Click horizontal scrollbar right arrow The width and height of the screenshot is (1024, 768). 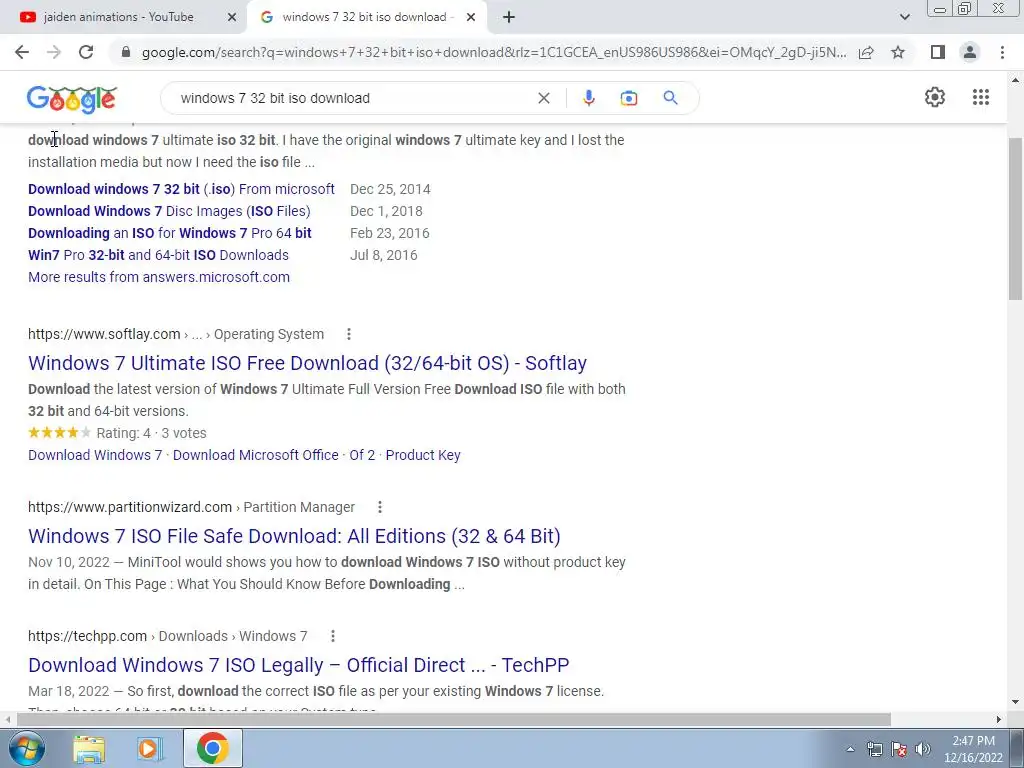[x=999, y=720]
